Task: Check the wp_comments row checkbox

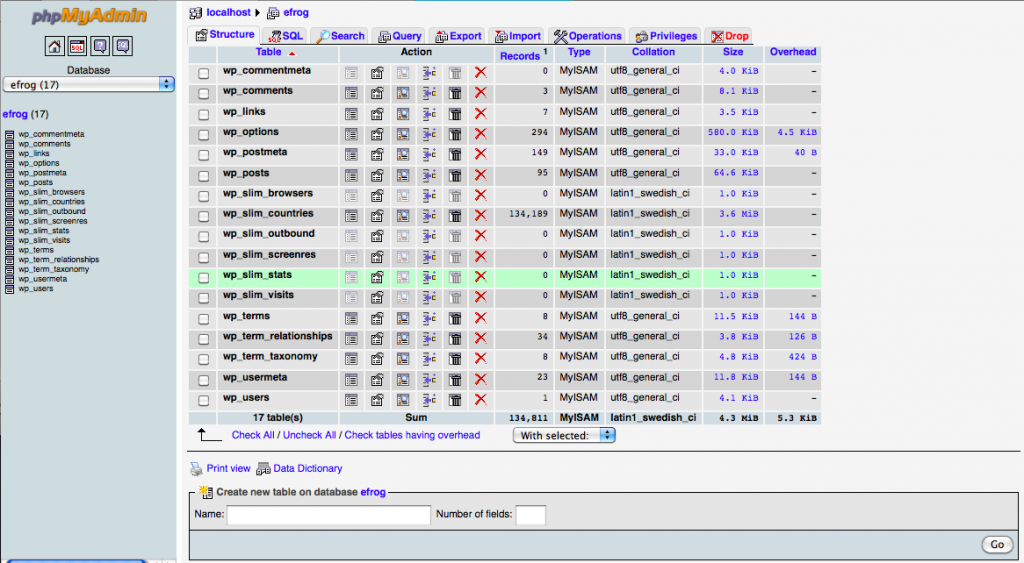Action: click(204, 93)
